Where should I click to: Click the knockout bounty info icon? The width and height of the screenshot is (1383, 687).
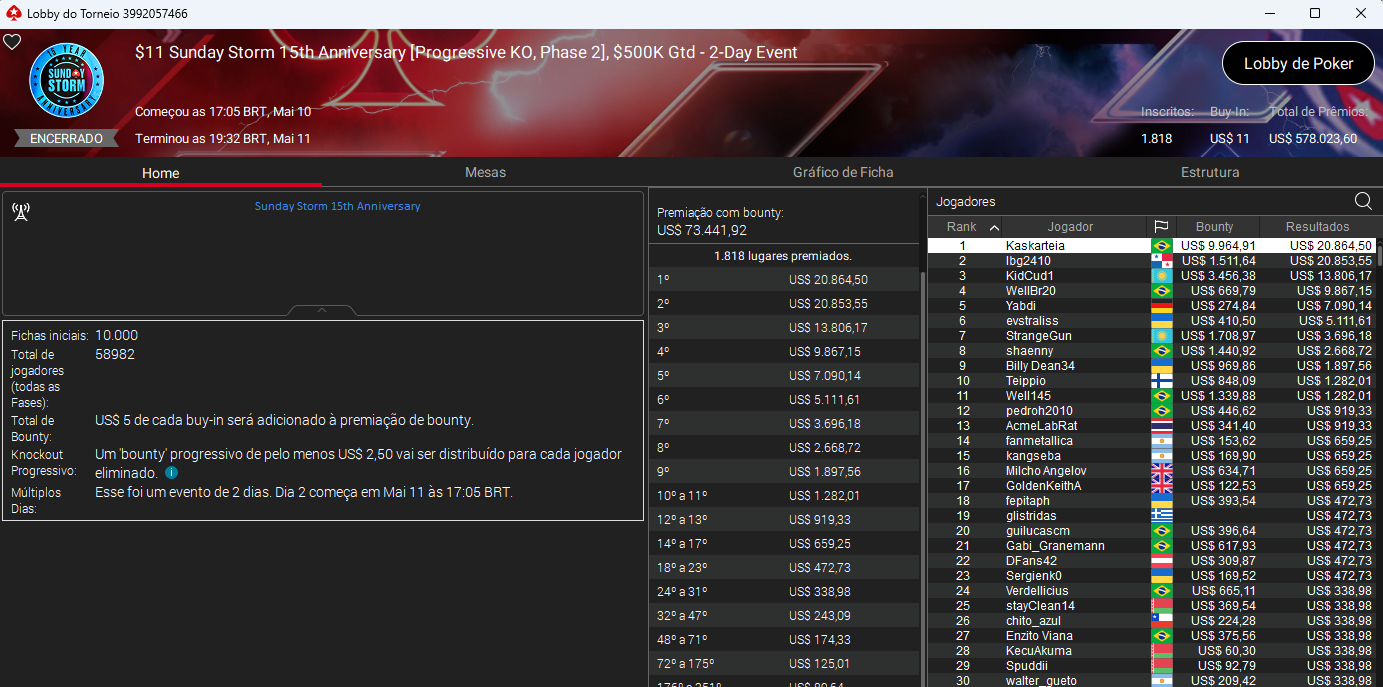click(171, 472)
